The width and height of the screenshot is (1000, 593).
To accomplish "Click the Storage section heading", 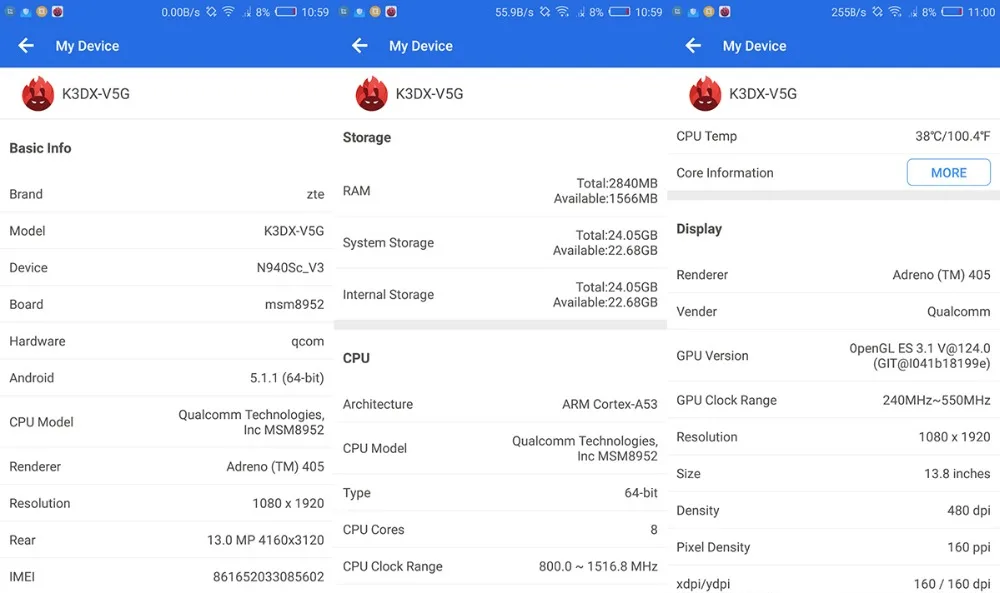I will tap(367, 137).
